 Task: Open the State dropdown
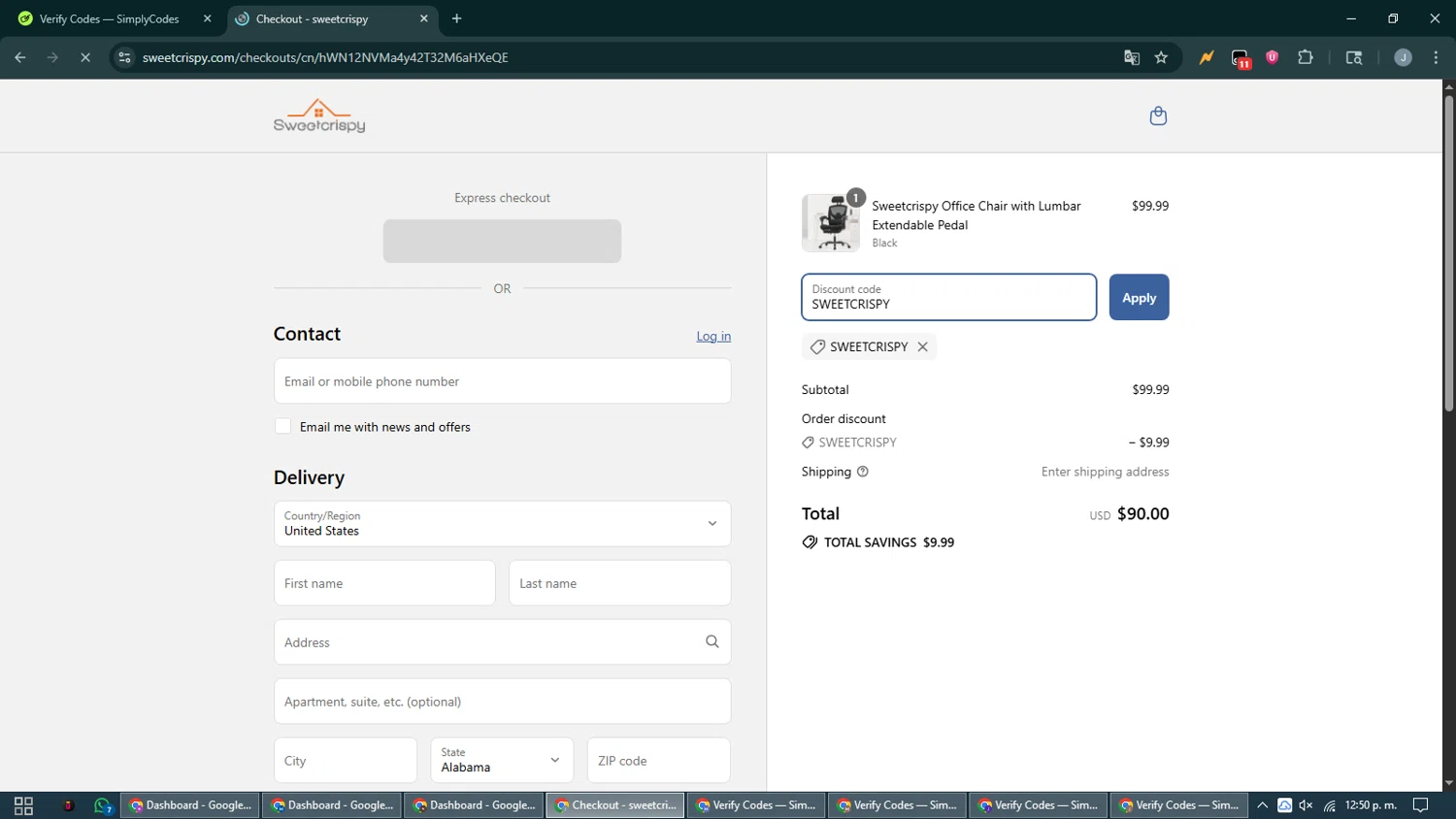click(502, 760)
